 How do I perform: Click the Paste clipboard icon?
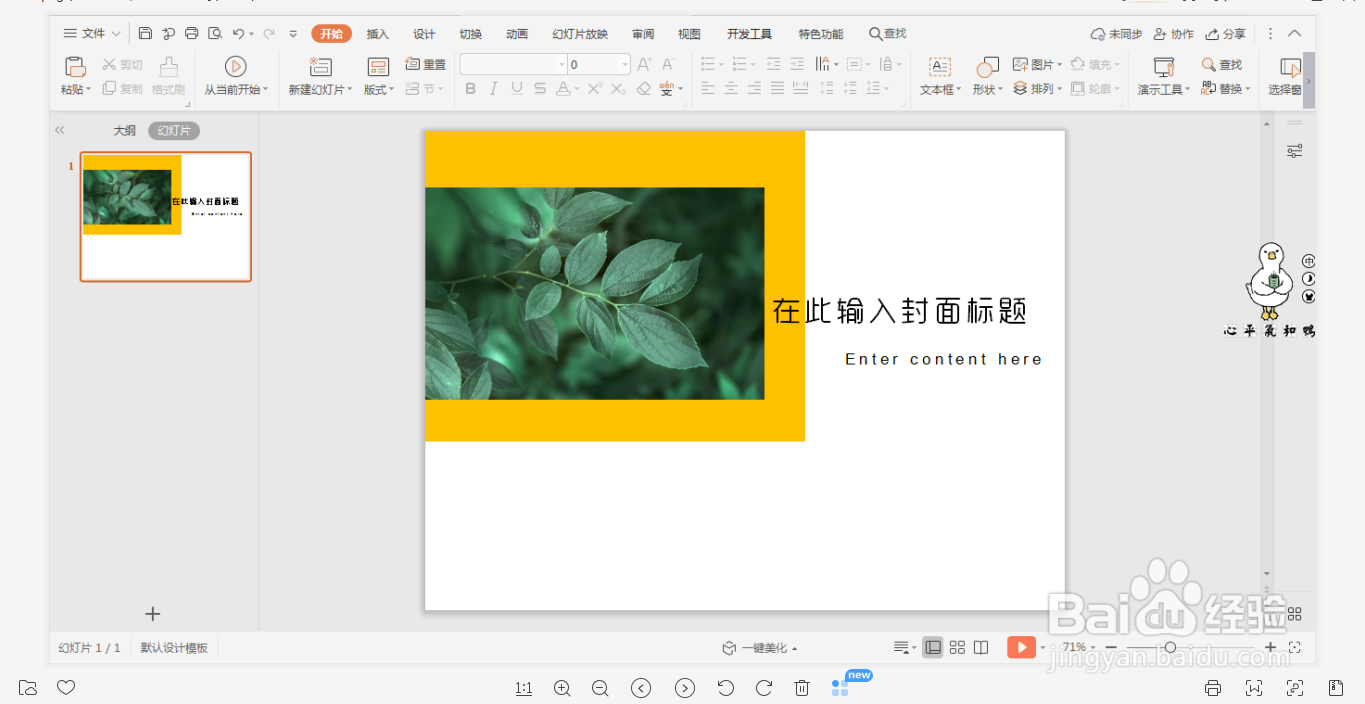pos(75,67)
